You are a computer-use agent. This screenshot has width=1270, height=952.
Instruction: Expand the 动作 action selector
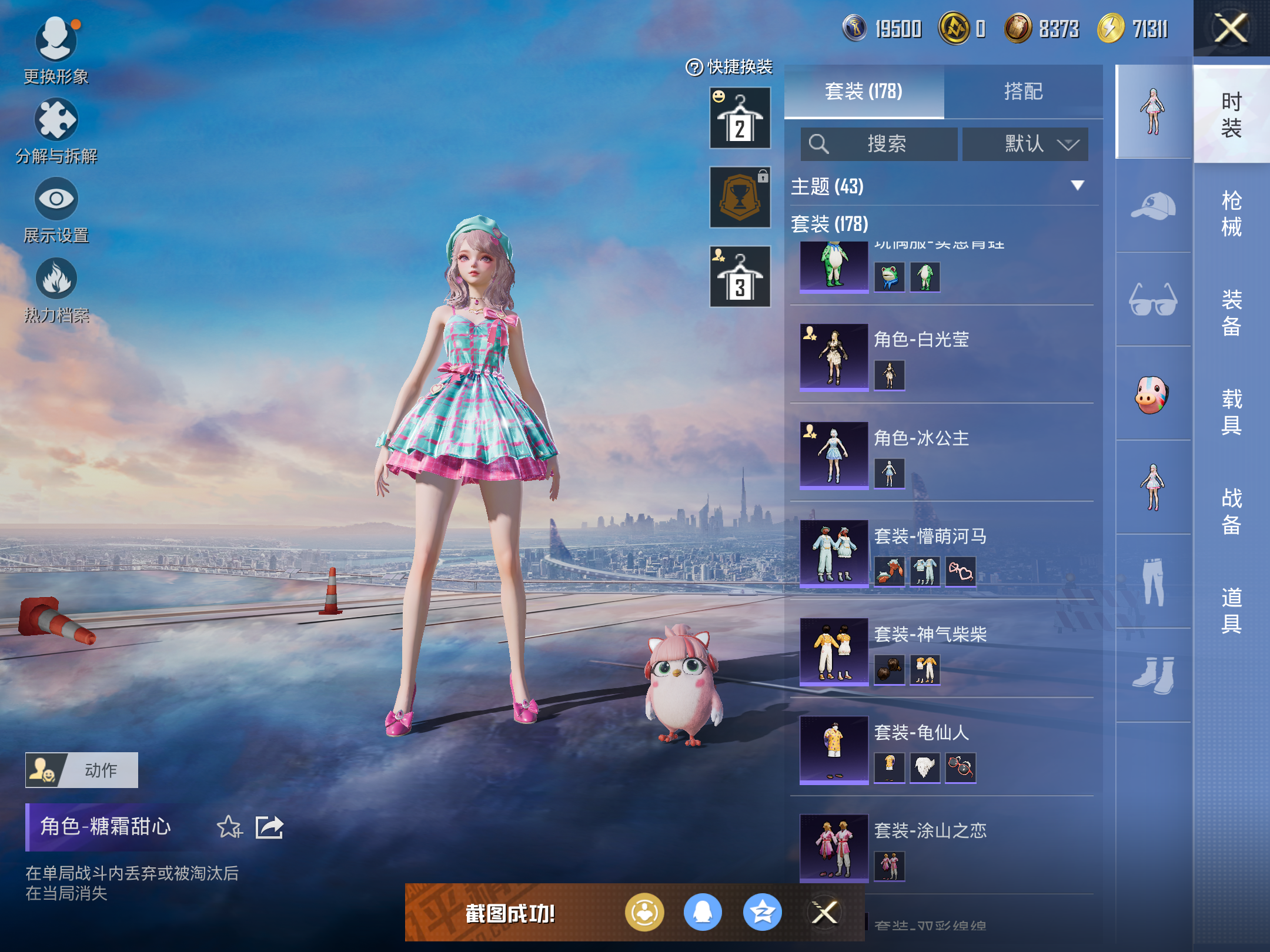tap(82, 770)
